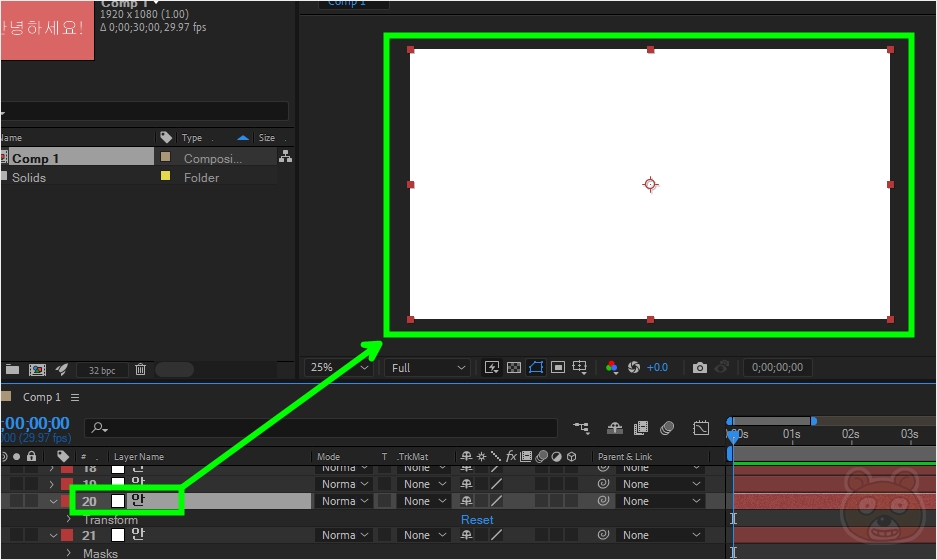Image resolution: width=937 pixels, height=560 pixels.
Task: Click the 02s mark on time ruler
Action: click(850, 434)
